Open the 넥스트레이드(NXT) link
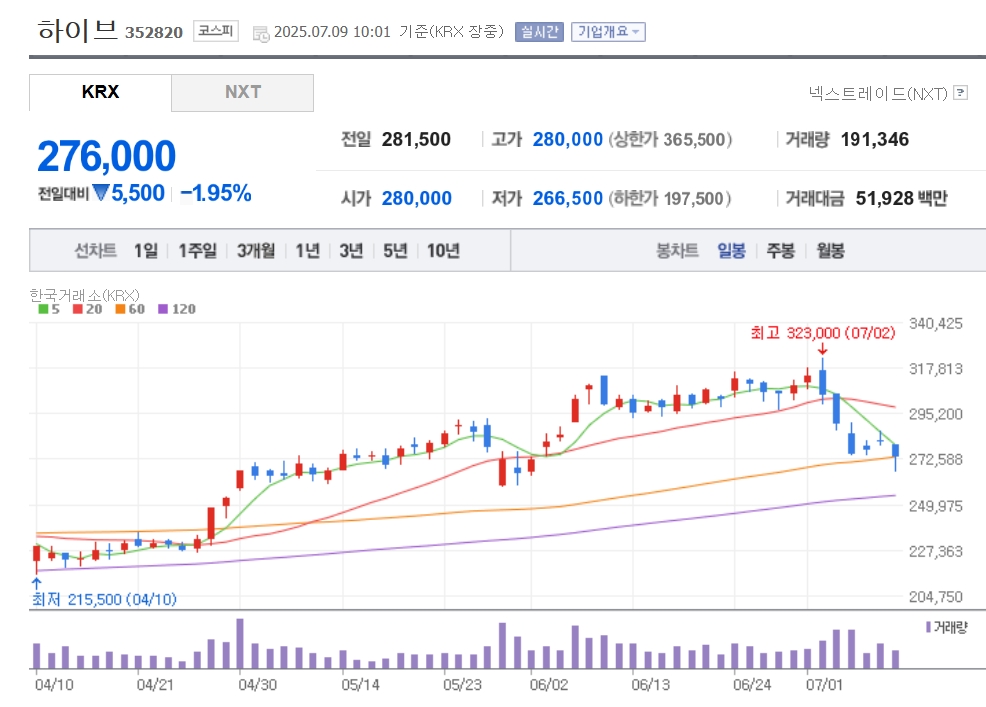Image resolution: width=986 pixels, height=707 pixels. [x=878, y=94]
